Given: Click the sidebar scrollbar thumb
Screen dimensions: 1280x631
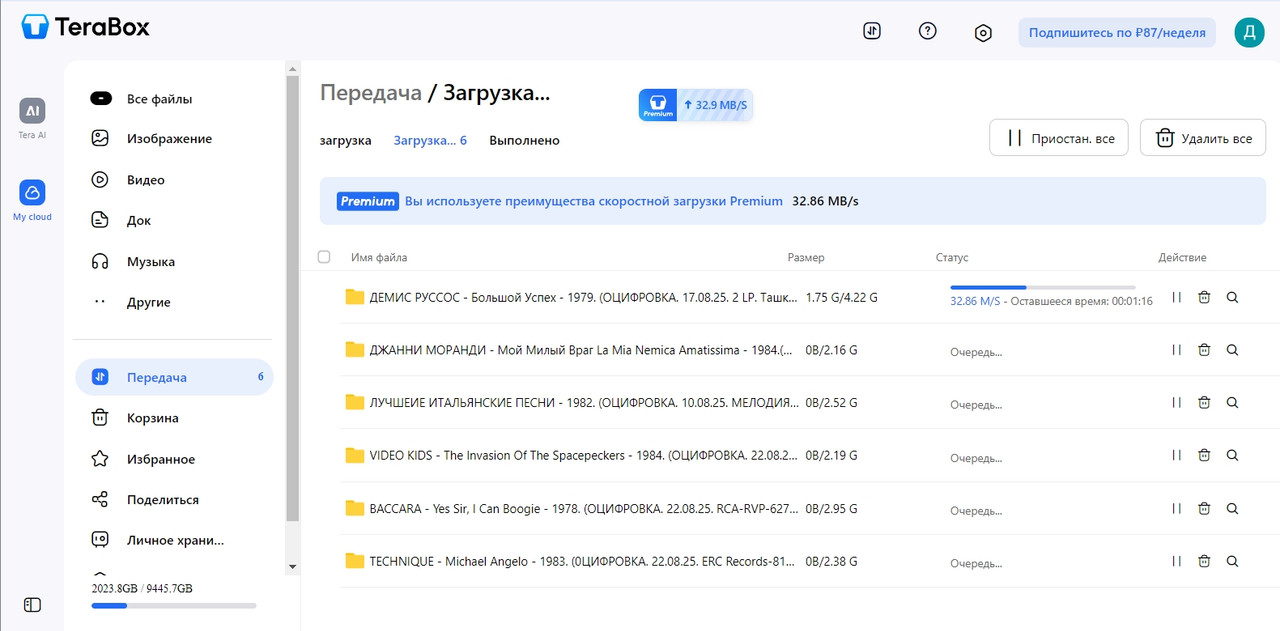Looking at the screenshot, I should (292, 298).
